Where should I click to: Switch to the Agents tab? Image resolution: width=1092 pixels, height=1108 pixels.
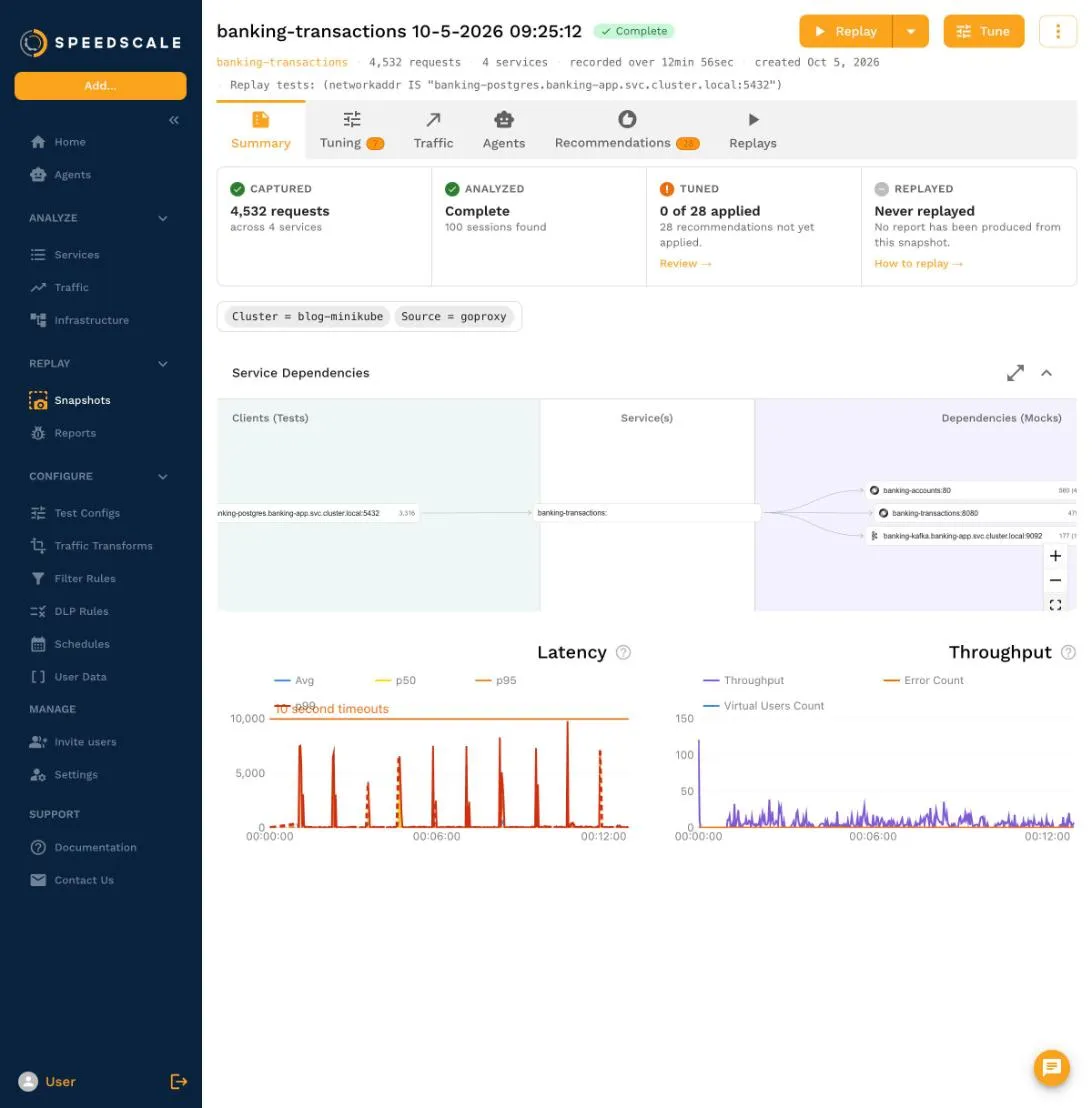(x=504, y=131)
